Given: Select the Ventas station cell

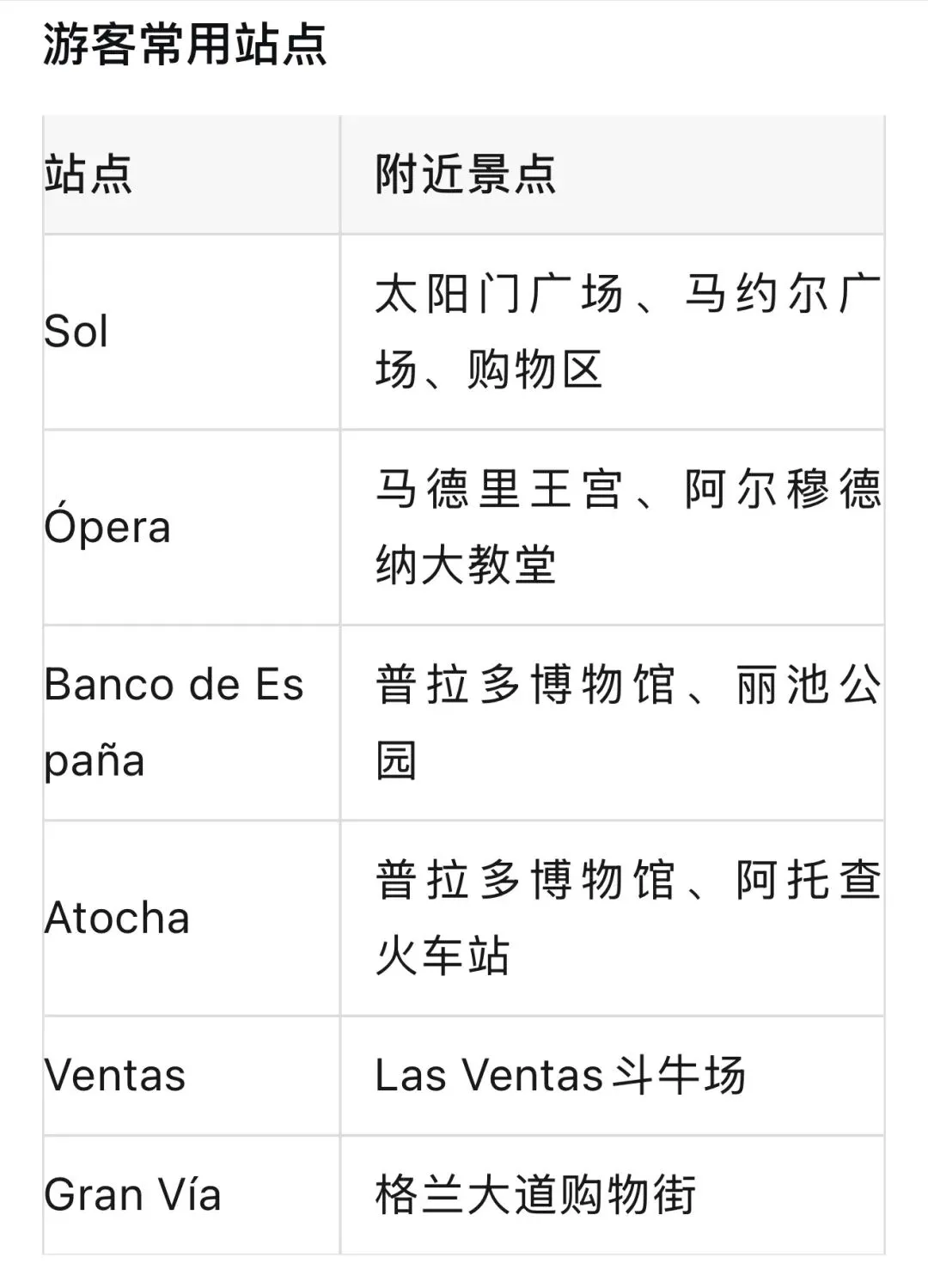Looking at the screenshot, I should coord(192,1076).
